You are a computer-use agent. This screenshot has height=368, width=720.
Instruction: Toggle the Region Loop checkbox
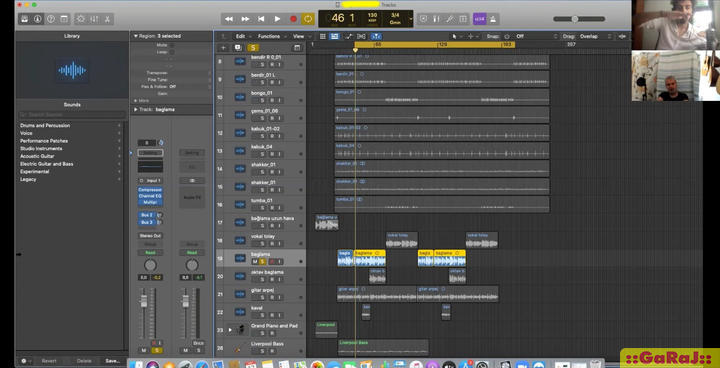172,52
